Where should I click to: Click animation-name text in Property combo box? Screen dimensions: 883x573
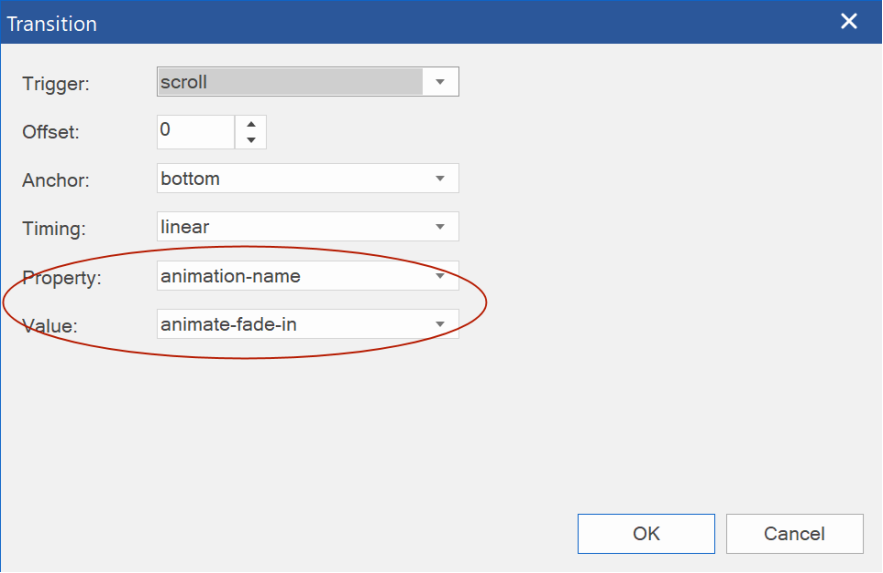pyautogui.click(x=230, y=276)
